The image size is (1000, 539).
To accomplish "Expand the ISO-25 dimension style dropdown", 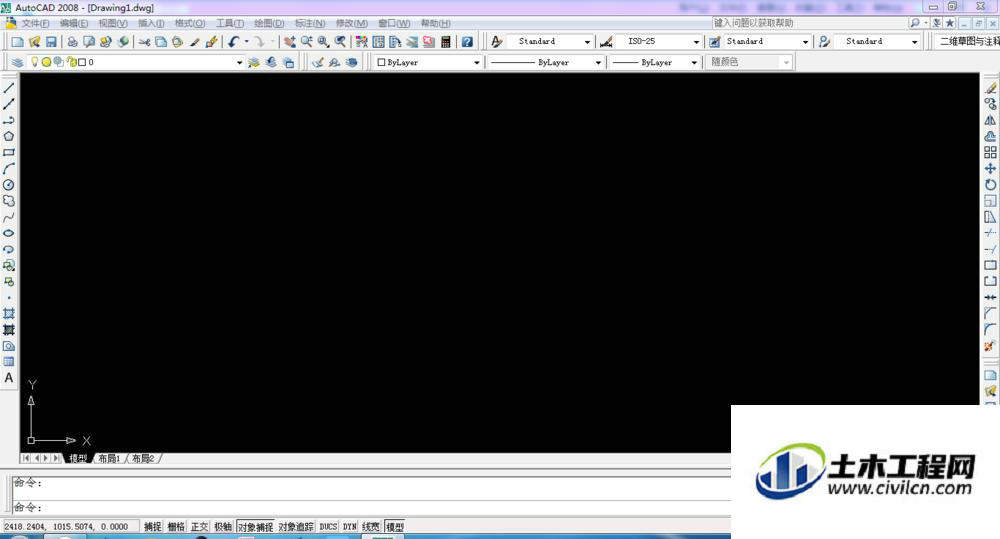I will [696, 41].
